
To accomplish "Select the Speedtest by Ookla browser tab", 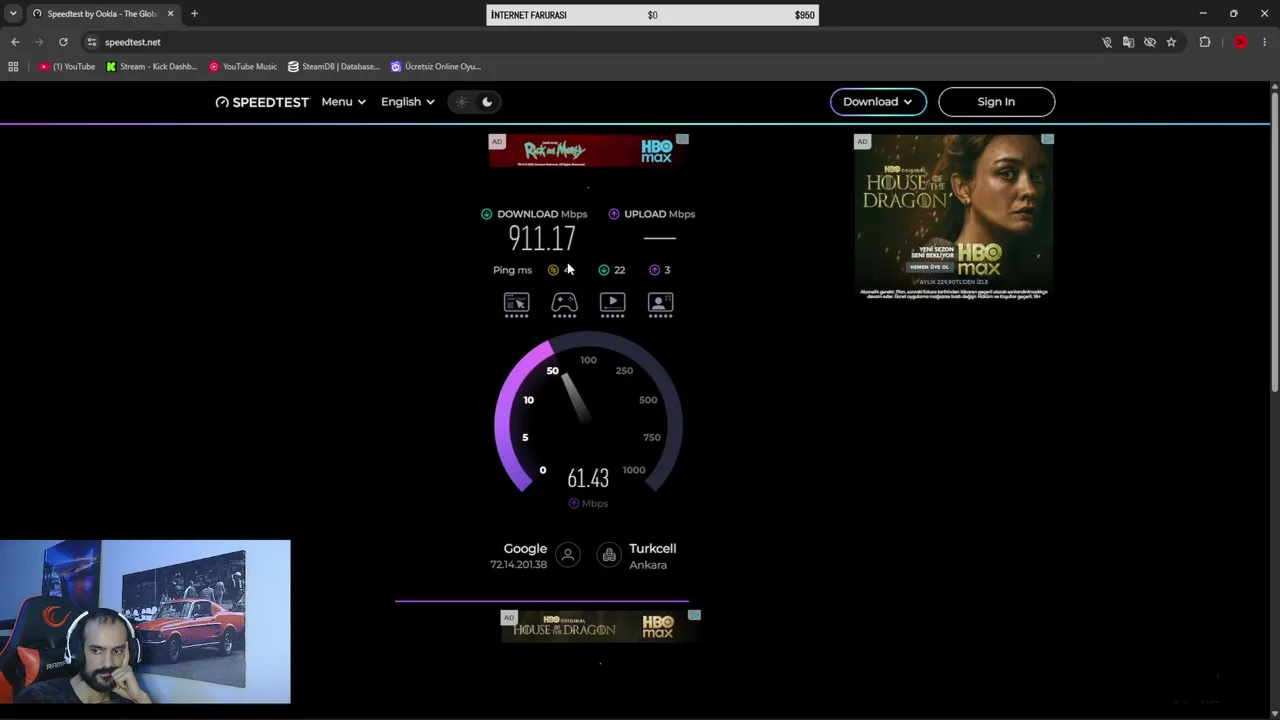I will pos(103,14).
